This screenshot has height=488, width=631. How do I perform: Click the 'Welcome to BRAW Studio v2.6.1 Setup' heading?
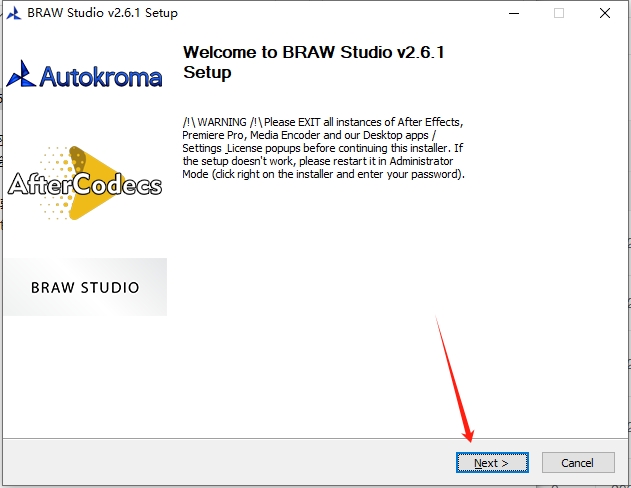[x=313, y=62]
